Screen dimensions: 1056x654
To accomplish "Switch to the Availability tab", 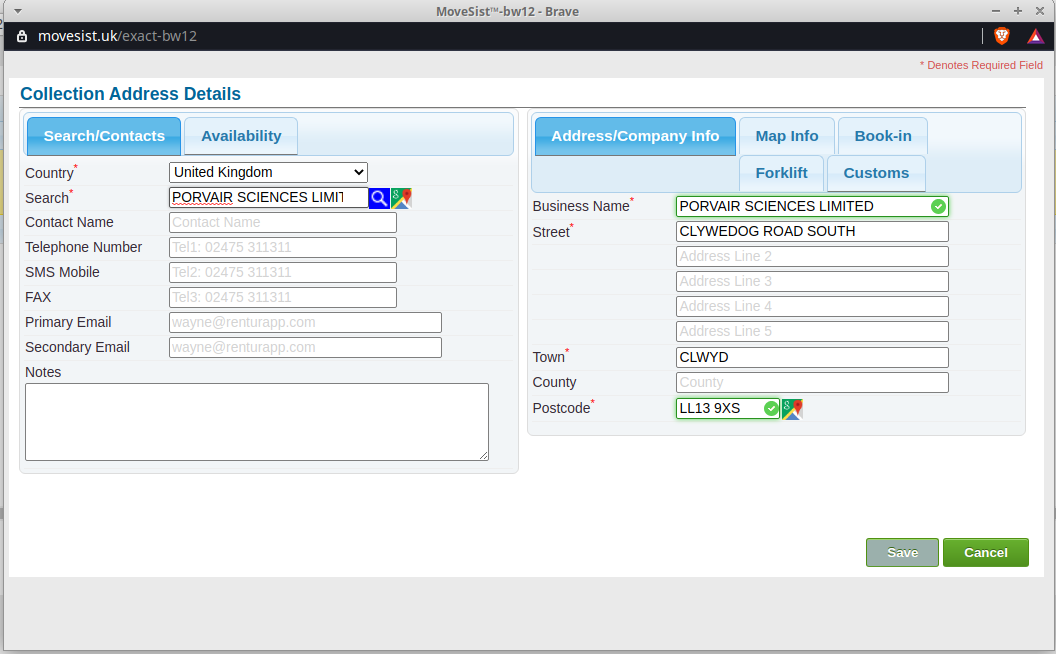I will pyautogui.click(x=241, y=136).
